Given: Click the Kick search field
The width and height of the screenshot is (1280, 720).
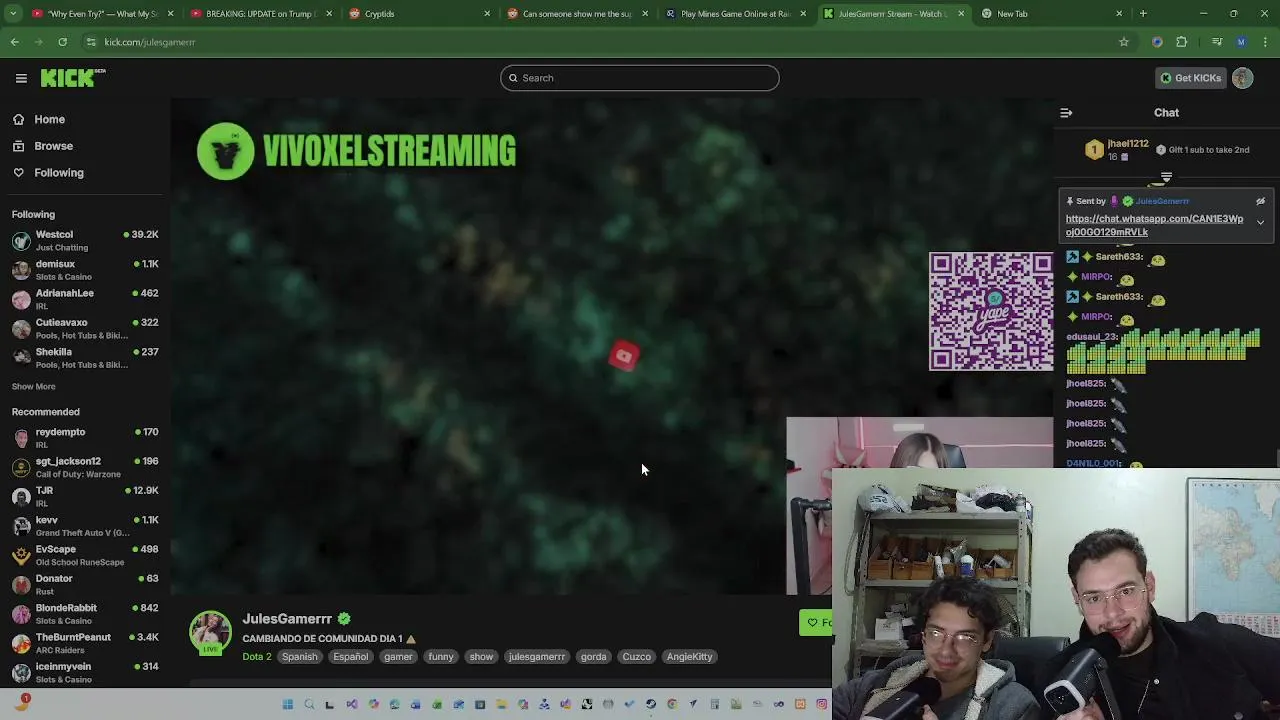Looking at the screenshot, I should (x=640, y=78).
